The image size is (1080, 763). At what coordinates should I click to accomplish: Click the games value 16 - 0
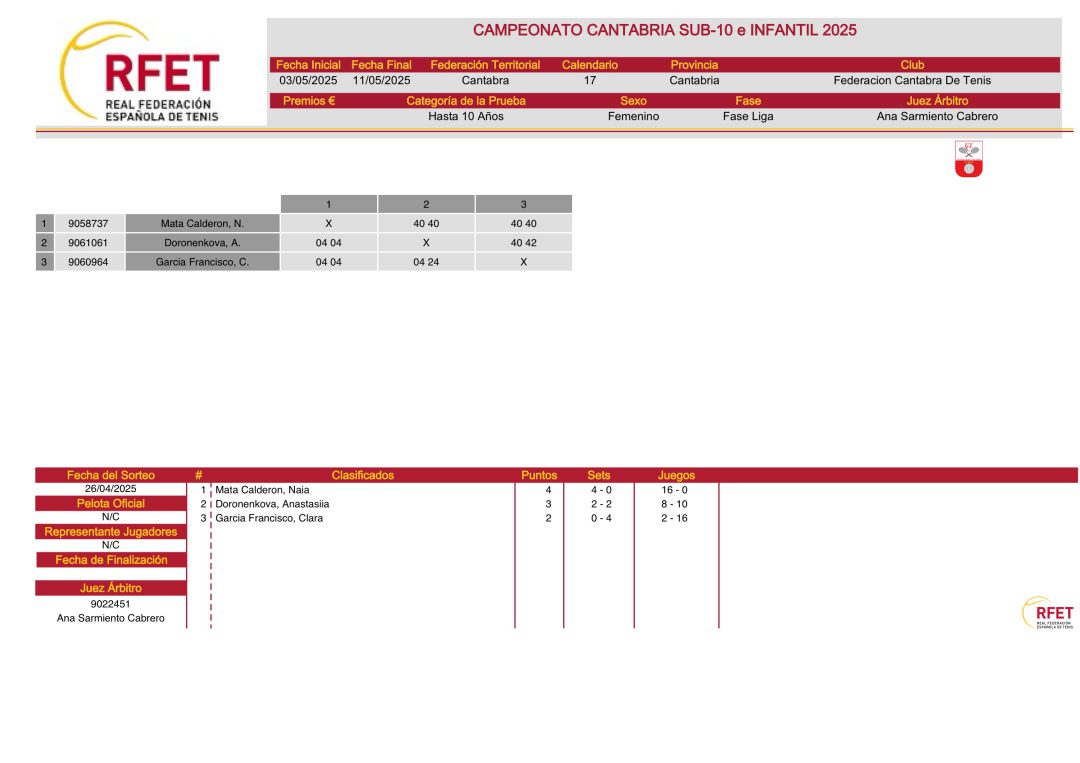click(x=674, y=490)
